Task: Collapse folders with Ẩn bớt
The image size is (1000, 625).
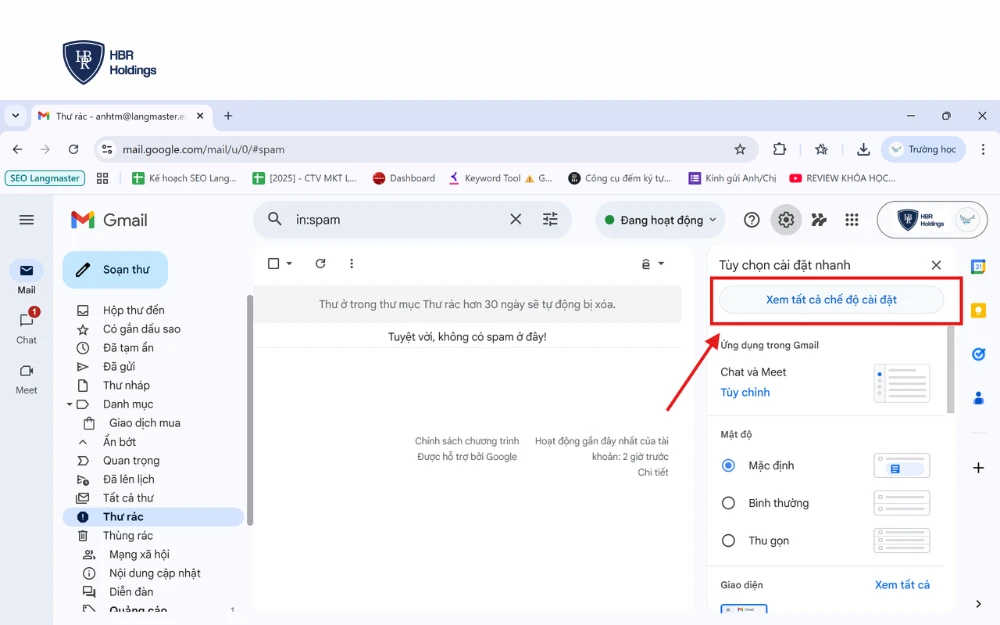Action: pos(119,442)
